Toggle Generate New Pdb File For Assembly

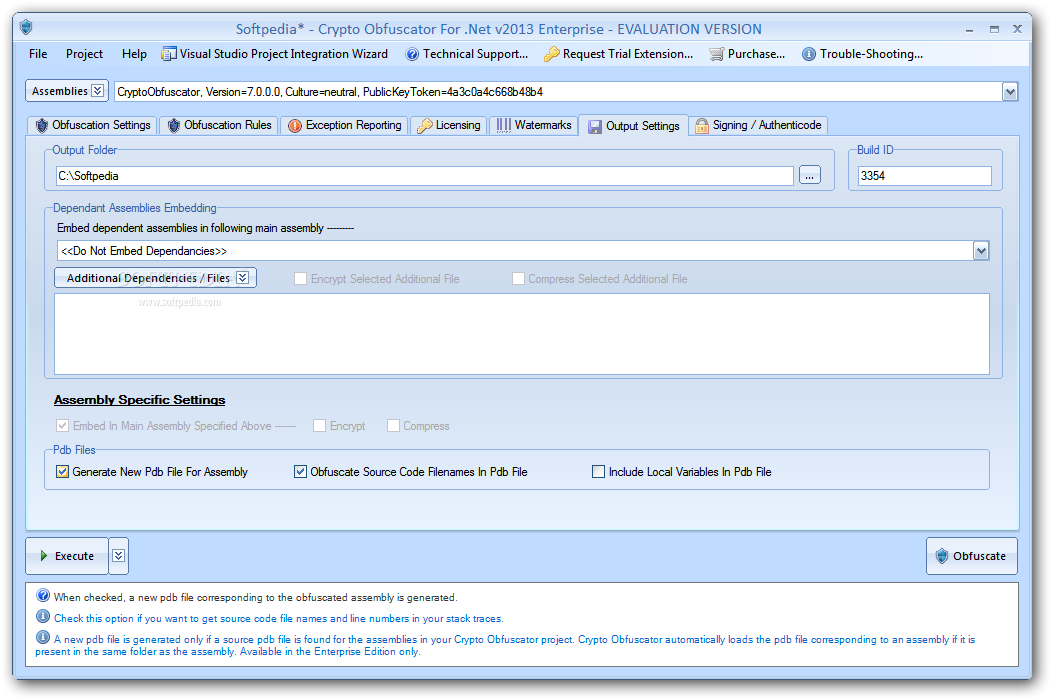click(62, 472)
